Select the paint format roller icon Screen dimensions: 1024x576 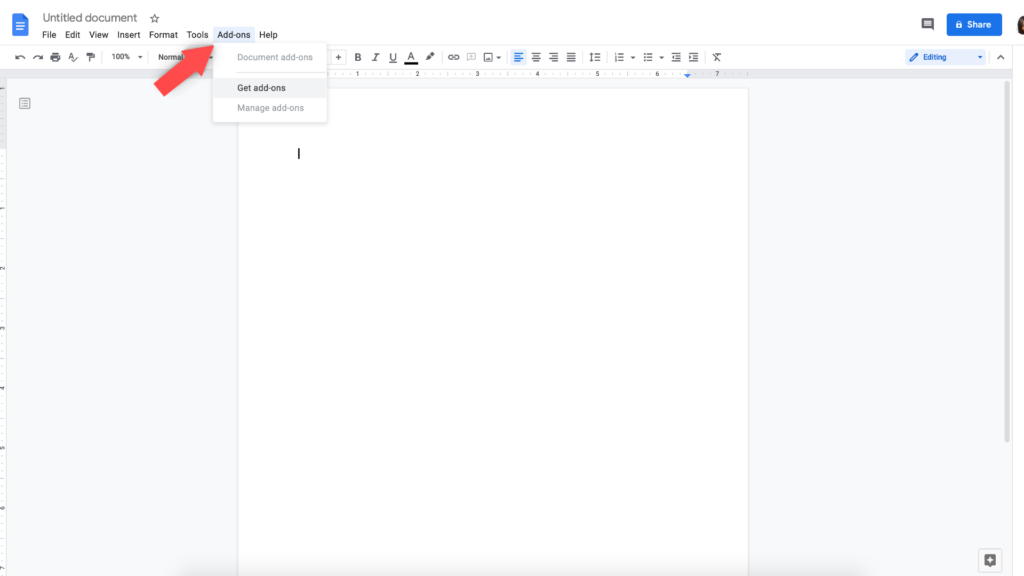pyautogui.click(x=90, y=57)
